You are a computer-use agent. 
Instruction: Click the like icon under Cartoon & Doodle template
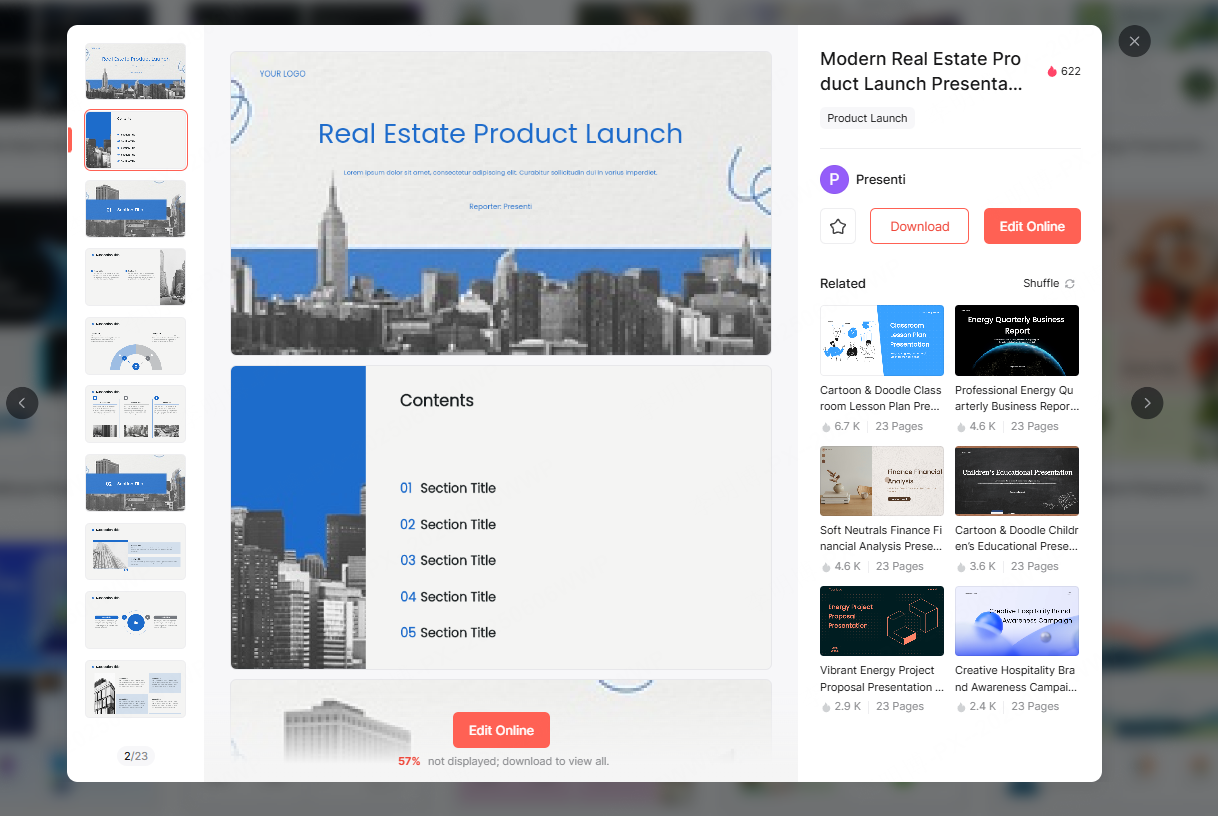pos(826,426)
